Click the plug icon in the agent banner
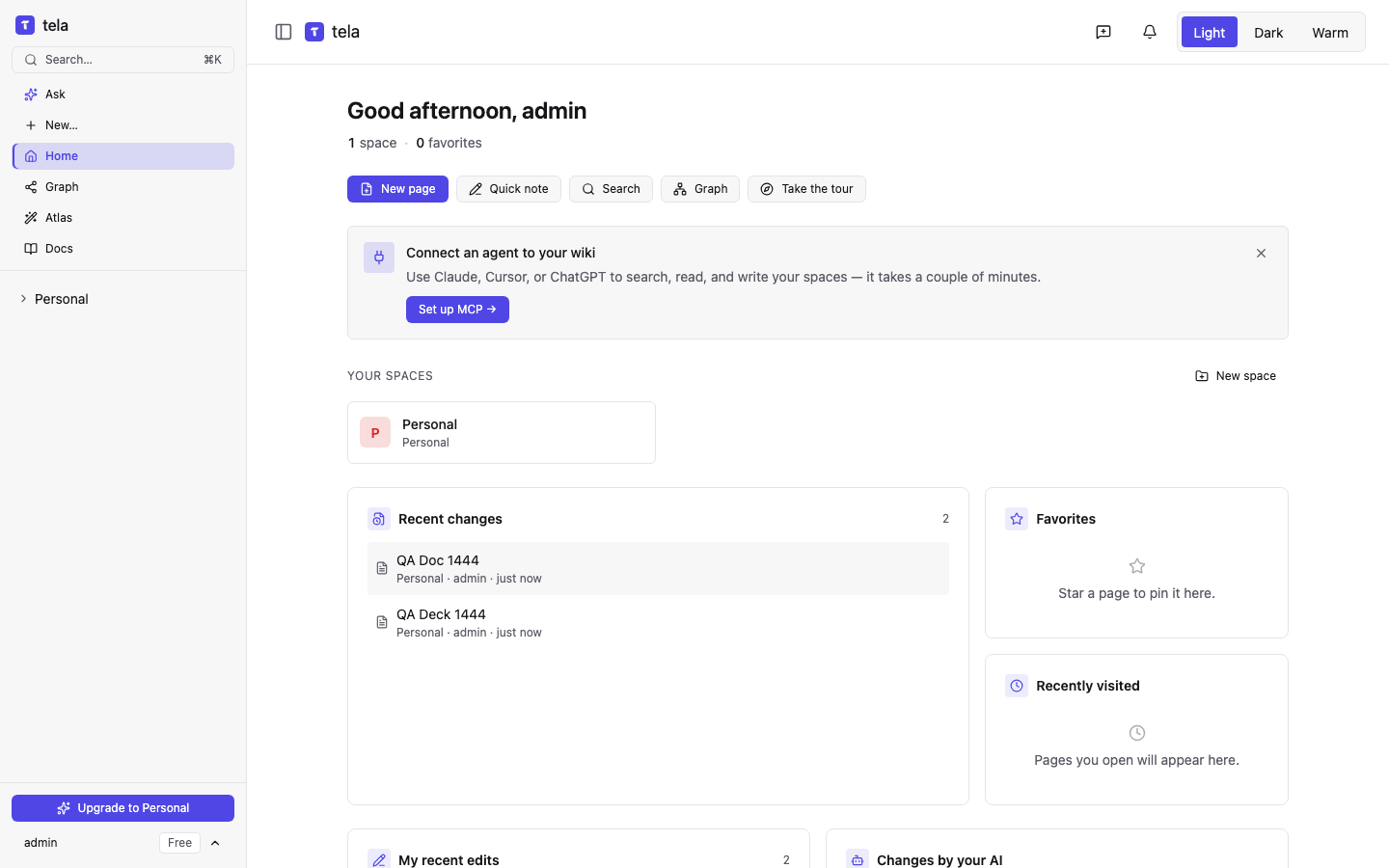This screenshot has height=868, width=1389. pyautogui.click(x=379, y=258)
